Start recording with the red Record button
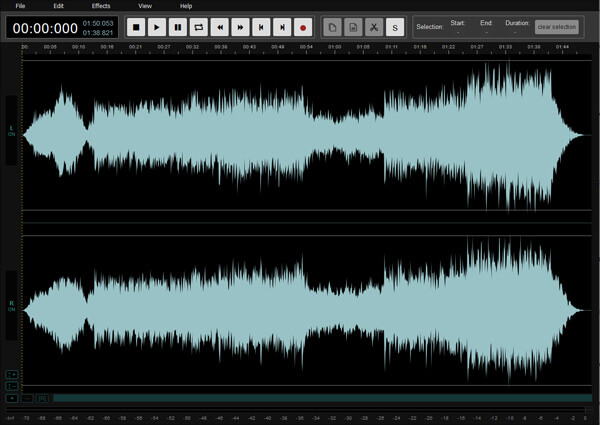 point(303,27)
